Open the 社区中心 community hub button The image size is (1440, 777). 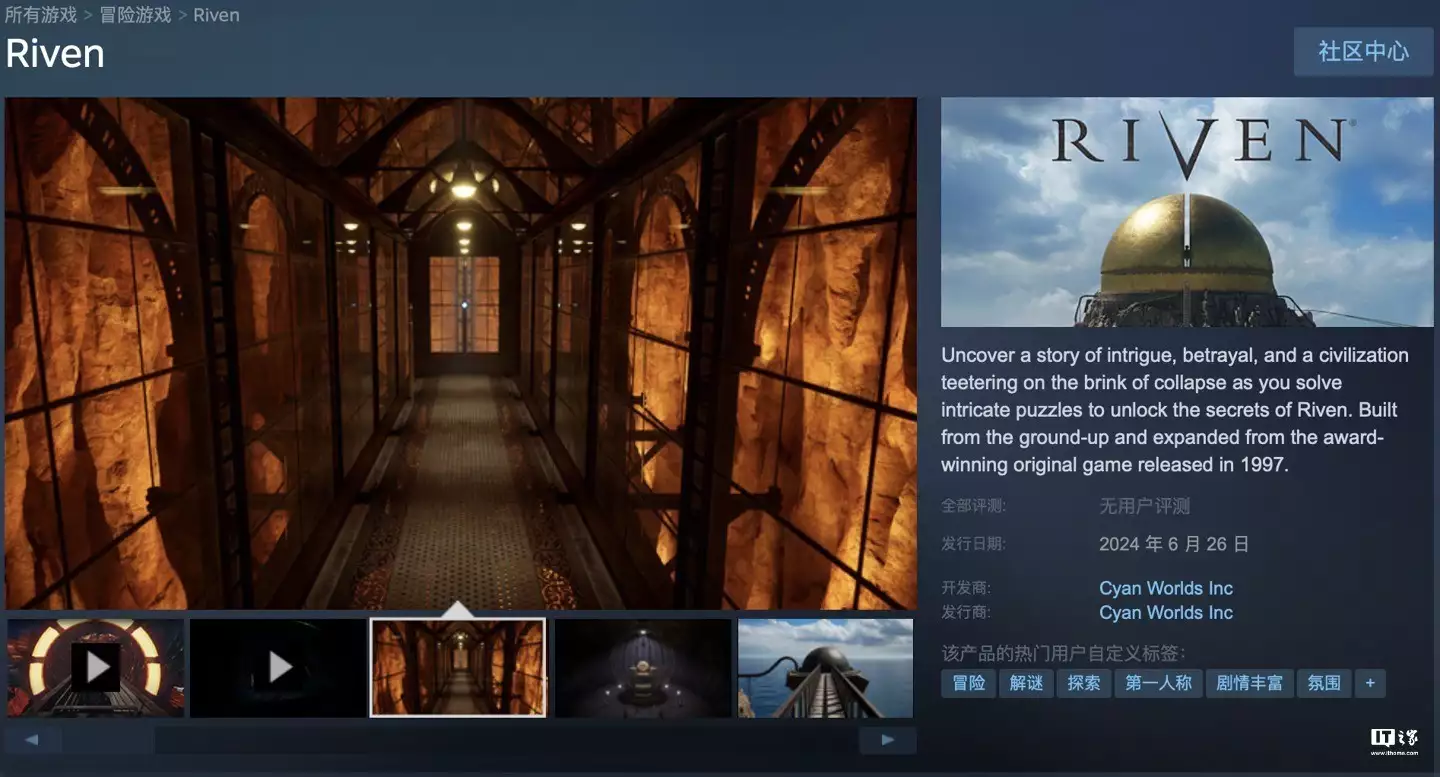[x=1363, y=52]
